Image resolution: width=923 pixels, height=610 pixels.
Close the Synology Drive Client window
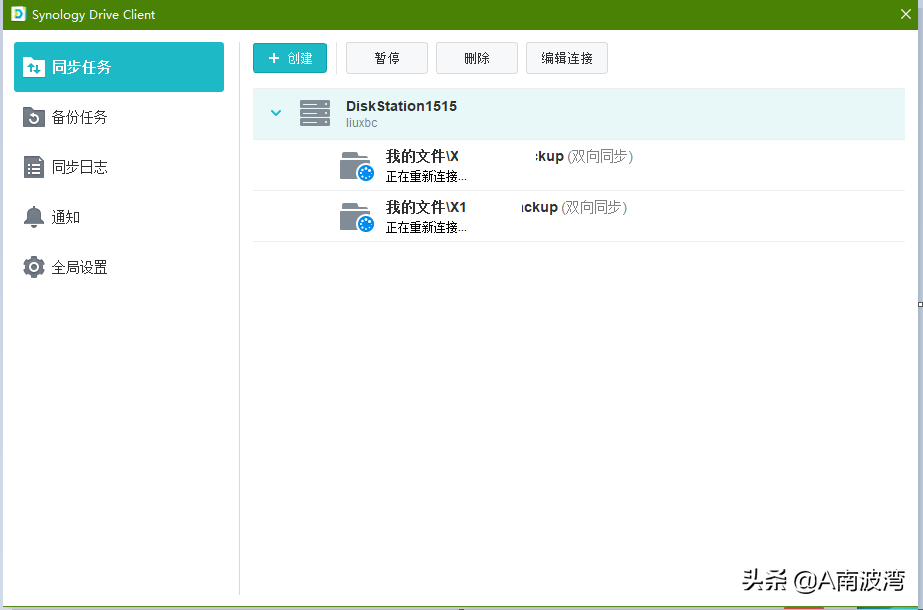pyautogui.click(x=906, y=14)
